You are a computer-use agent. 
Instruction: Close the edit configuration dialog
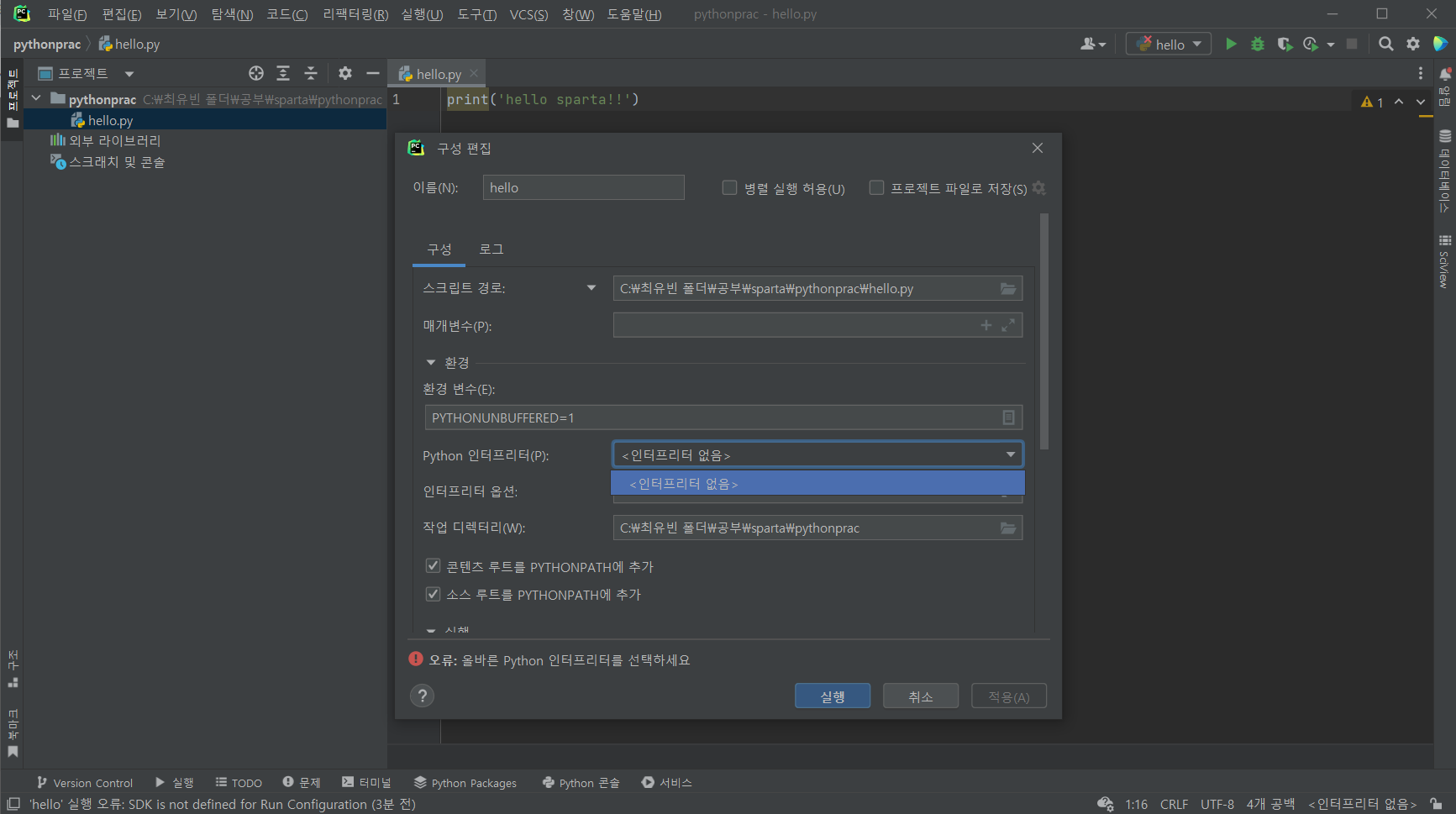click(1038, 148)
